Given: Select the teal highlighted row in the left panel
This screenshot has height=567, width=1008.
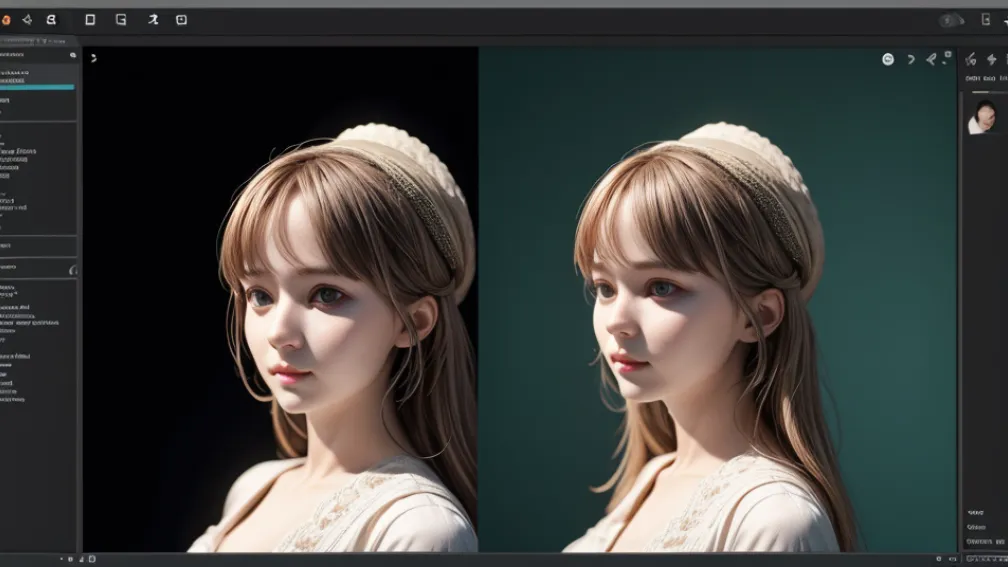Looking at the screenshot, I should click(x=37, y=87).
